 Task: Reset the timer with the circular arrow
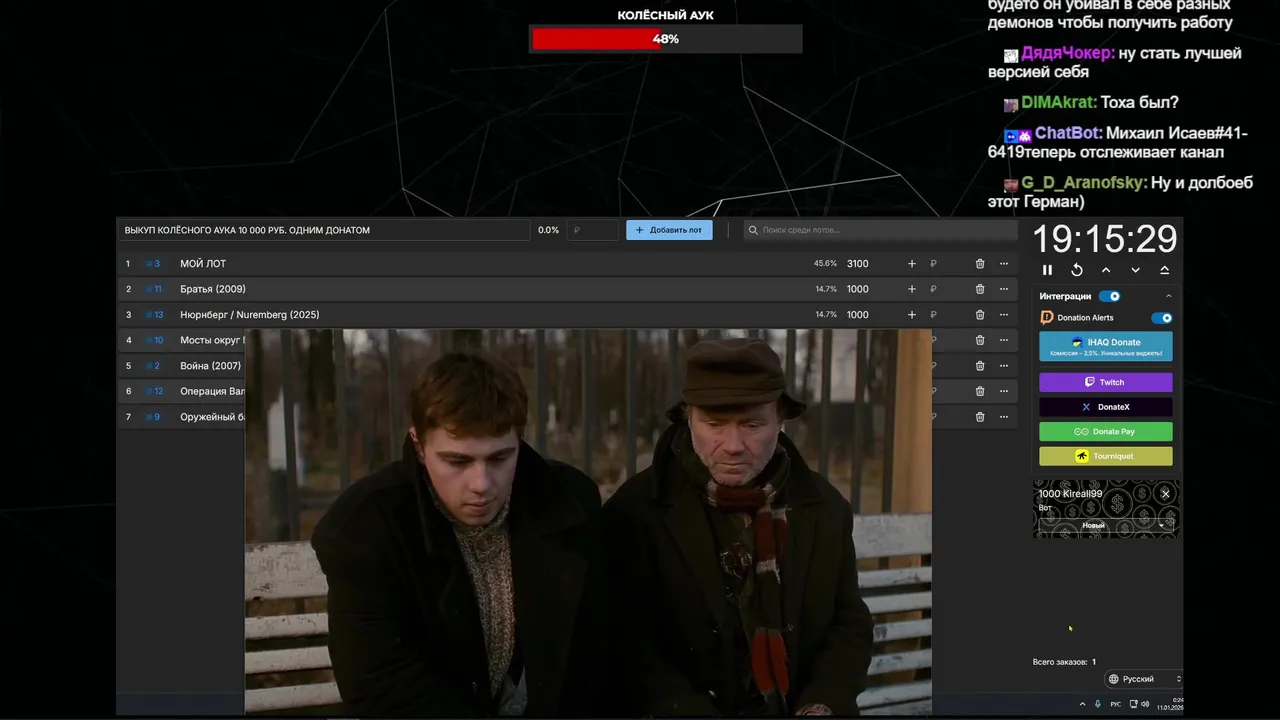(1077, 270)
